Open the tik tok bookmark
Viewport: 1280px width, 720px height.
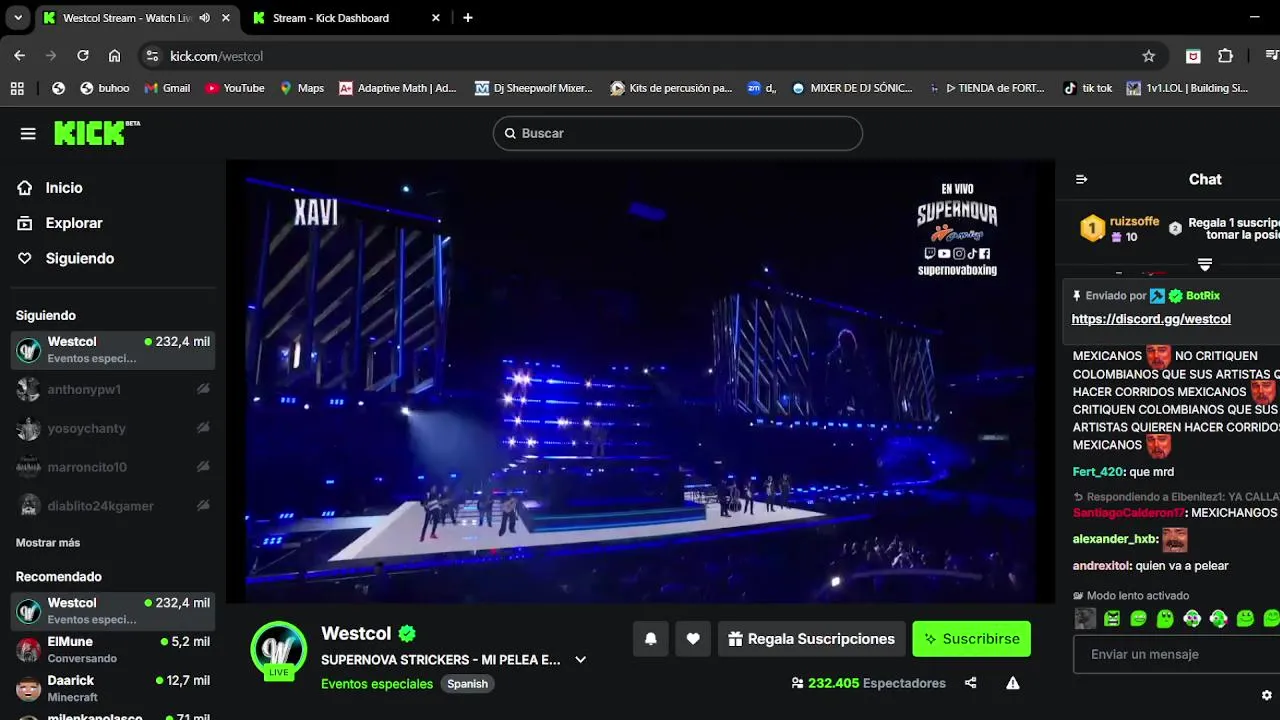(1087, 88)
